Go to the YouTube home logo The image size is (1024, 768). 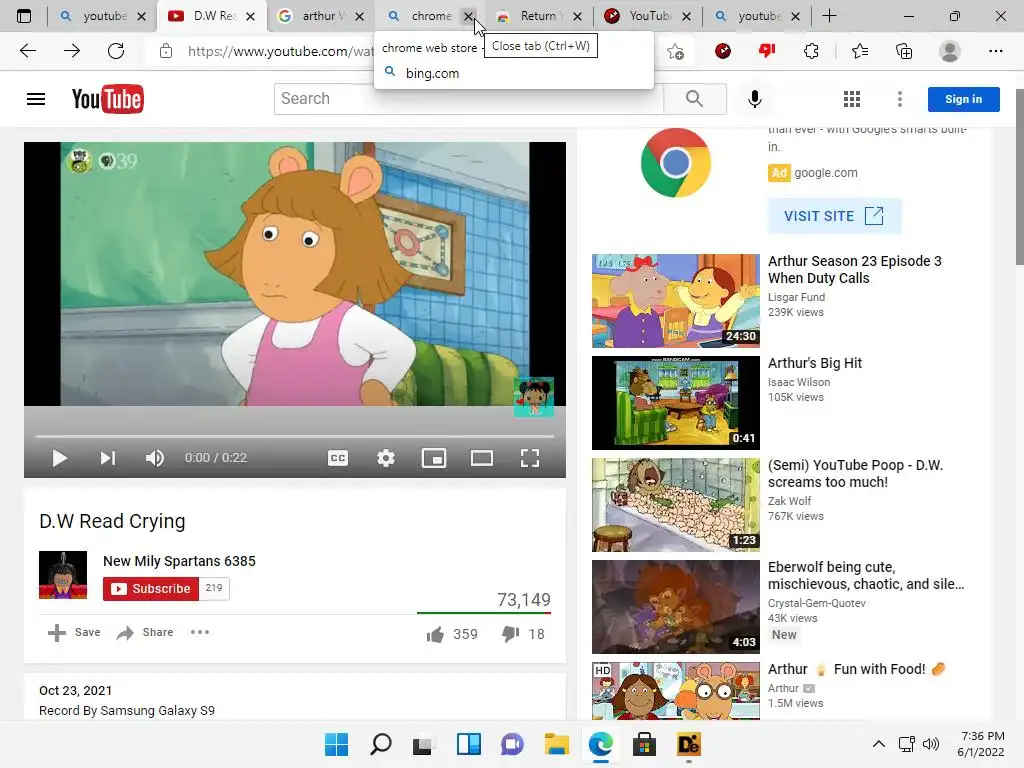click(108, 99)
